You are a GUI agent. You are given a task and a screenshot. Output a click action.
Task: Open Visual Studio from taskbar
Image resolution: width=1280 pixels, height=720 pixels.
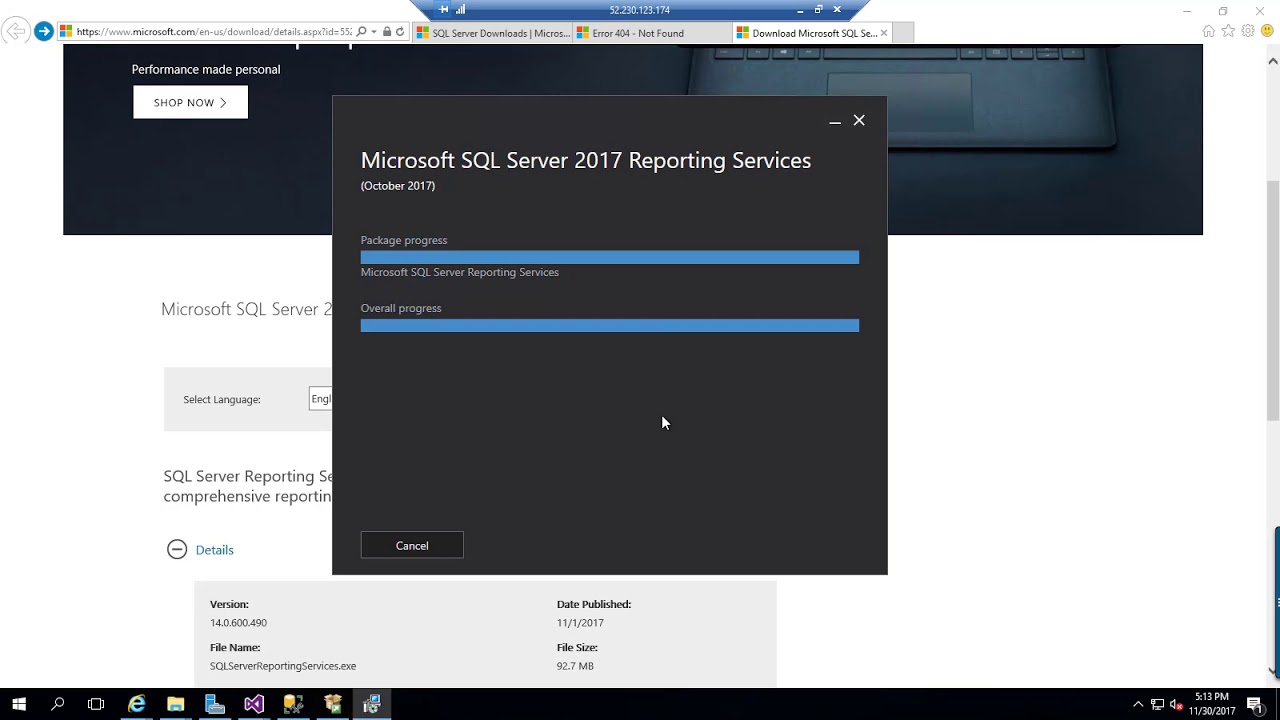[254, 704]
